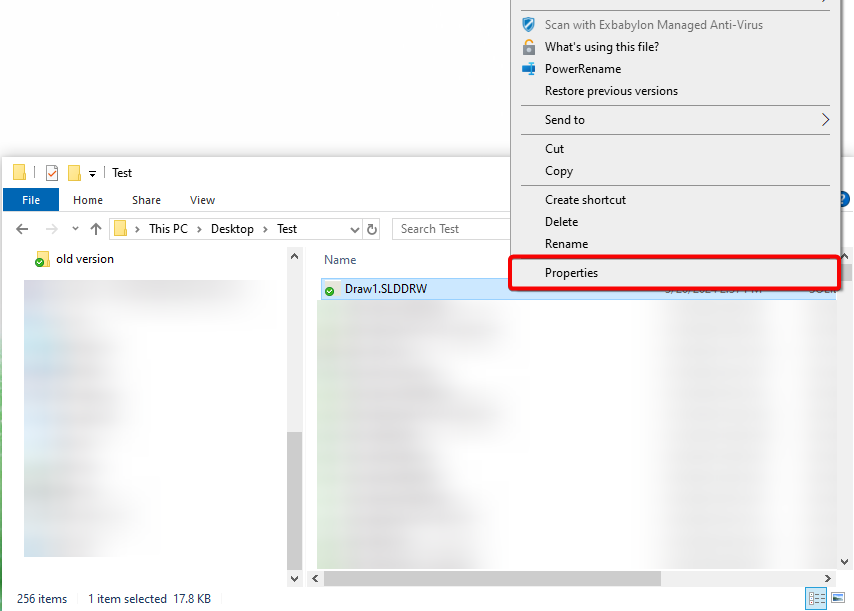Open the File tab in Explorer
The height and width of the screenshot is (611, 854).
click(x=31, y=200)
